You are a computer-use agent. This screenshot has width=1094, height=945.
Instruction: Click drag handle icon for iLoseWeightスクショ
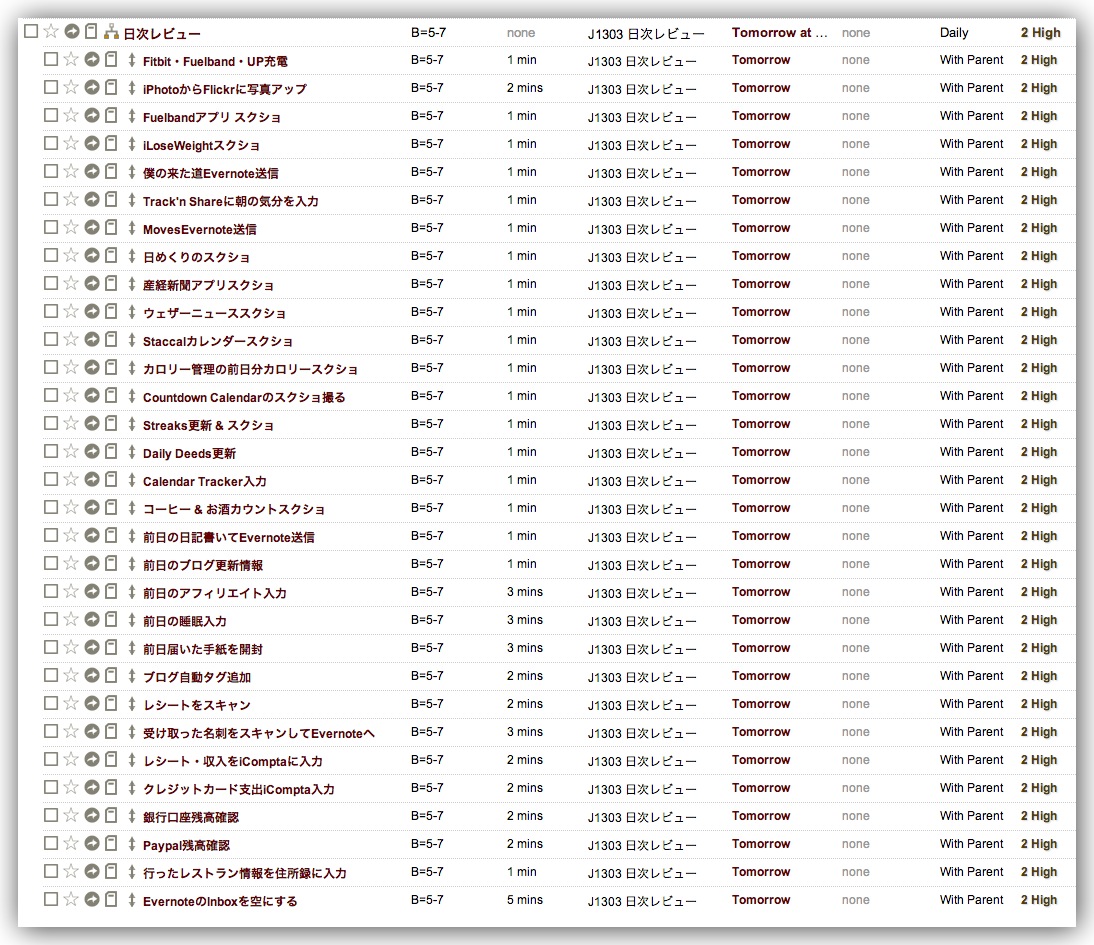(x=131, y=144)
